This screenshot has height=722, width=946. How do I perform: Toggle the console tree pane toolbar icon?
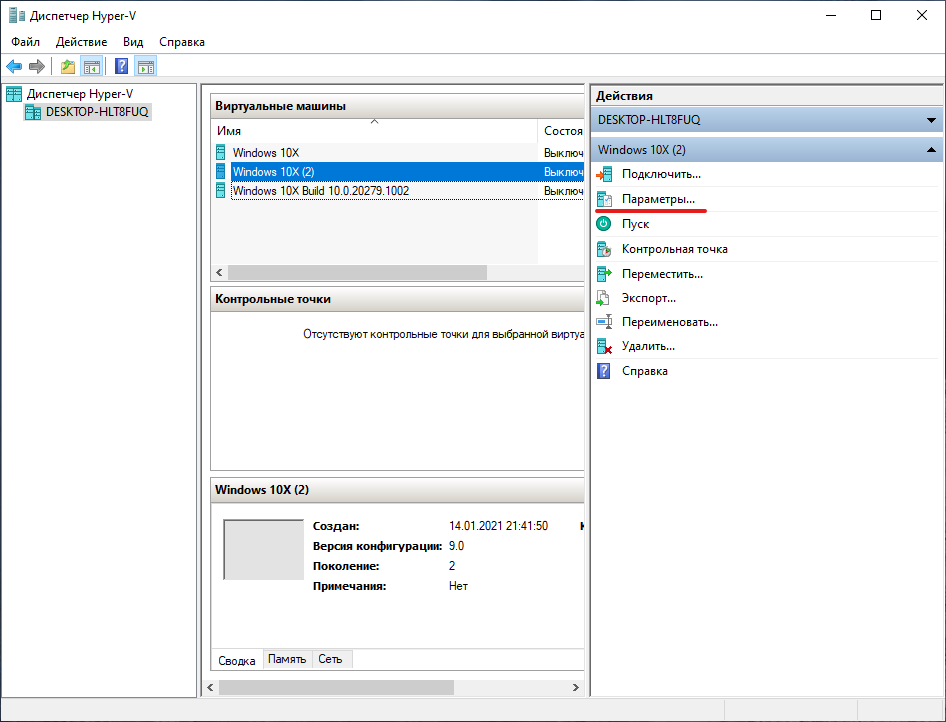(92, 66)
